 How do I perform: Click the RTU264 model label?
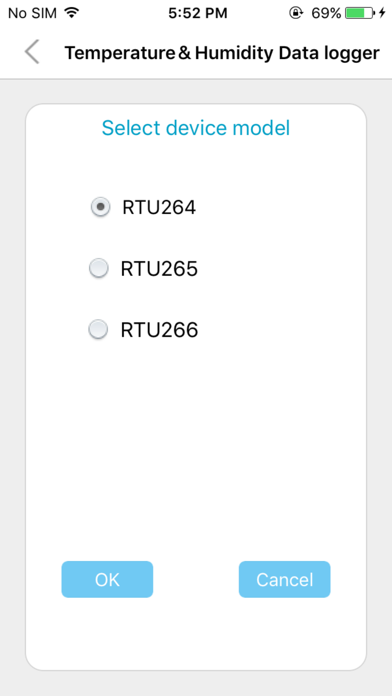pyautogui.click(x=159, y=207)
